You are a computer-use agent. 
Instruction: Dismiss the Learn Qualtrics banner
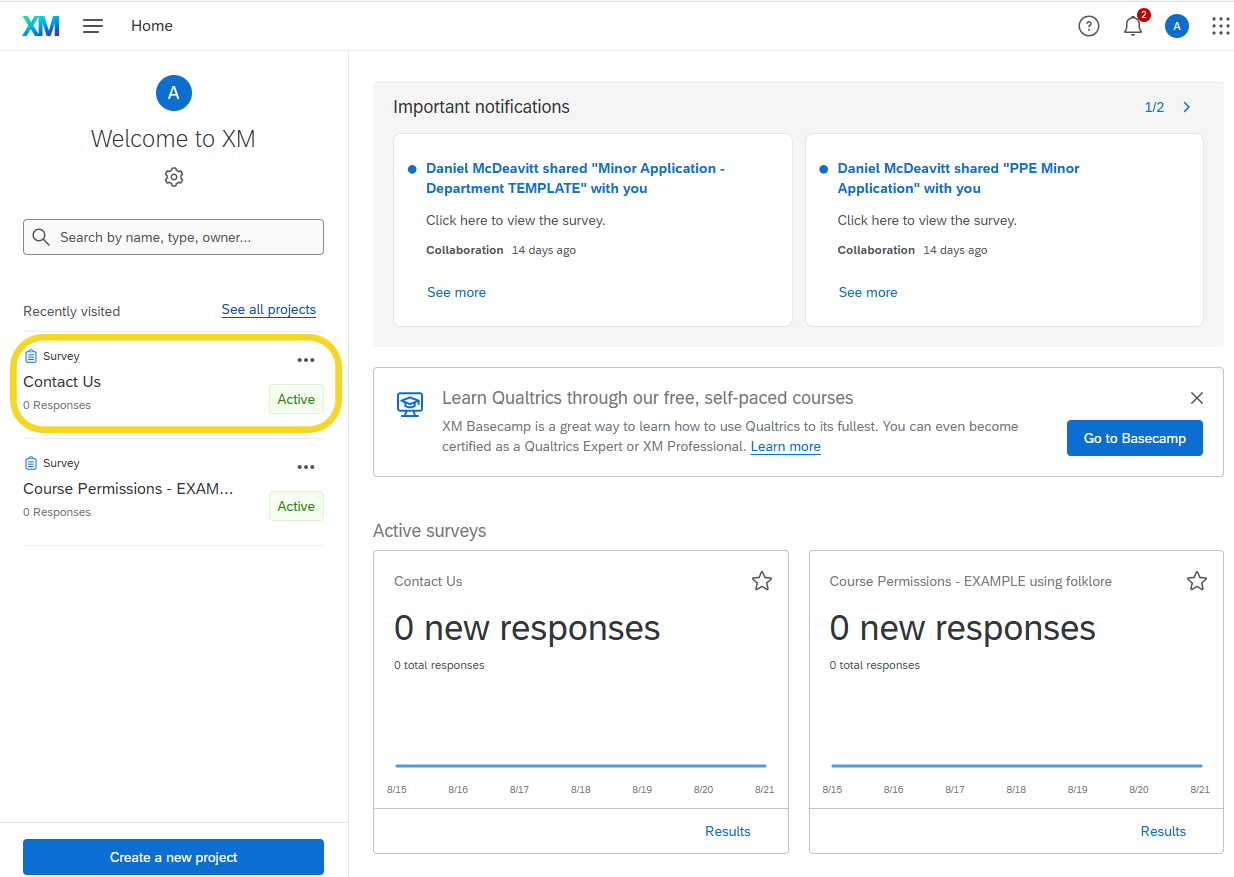(1196, 398)
